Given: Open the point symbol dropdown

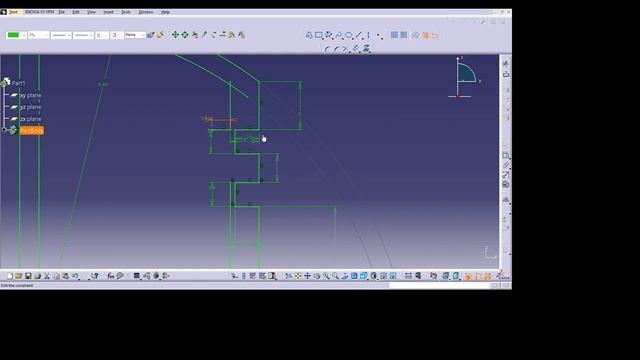Looking at the screenshot, I should click(102, 36).
